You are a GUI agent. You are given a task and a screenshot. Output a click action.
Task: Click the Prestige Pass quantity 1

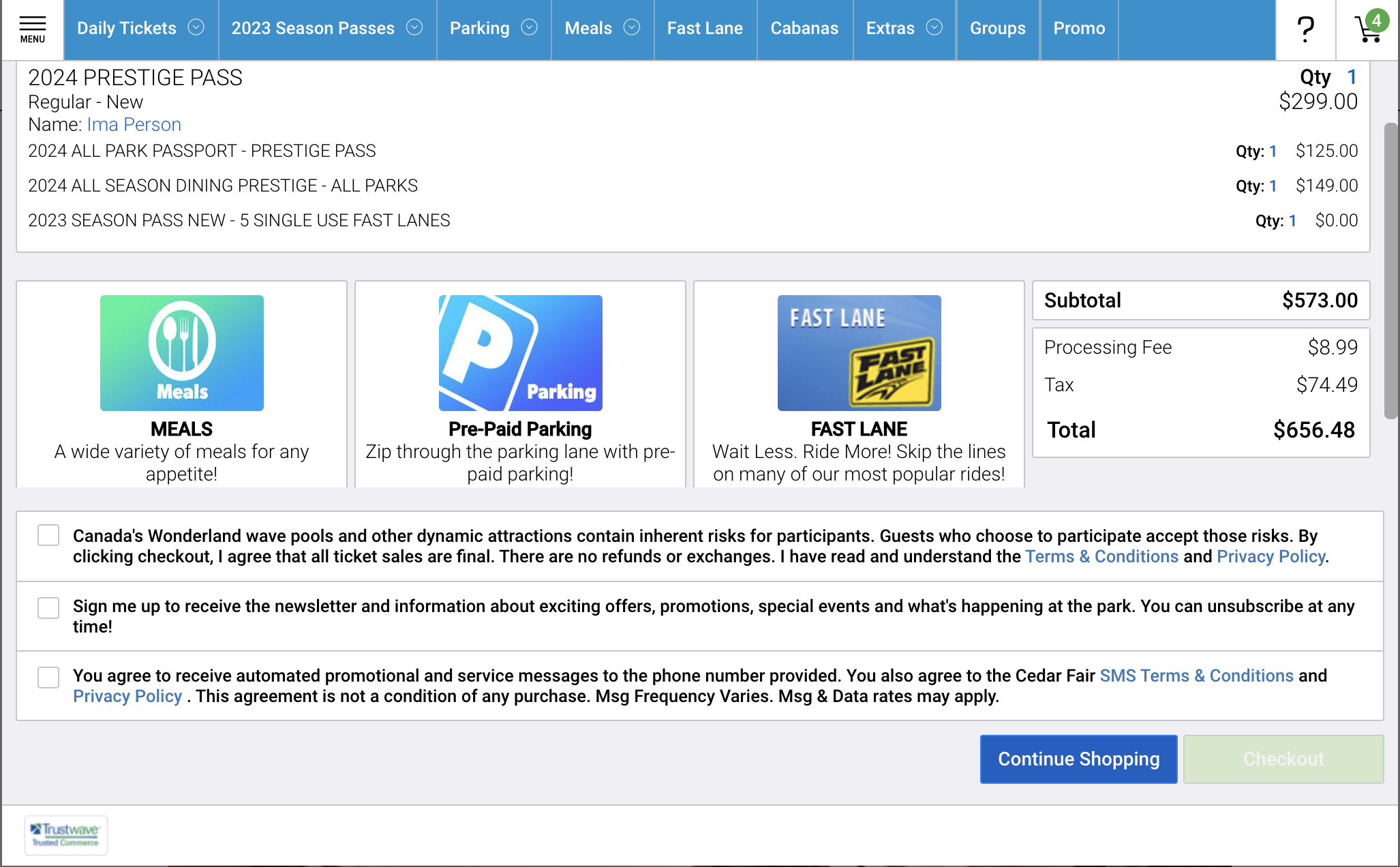(x=1352, y=77)
